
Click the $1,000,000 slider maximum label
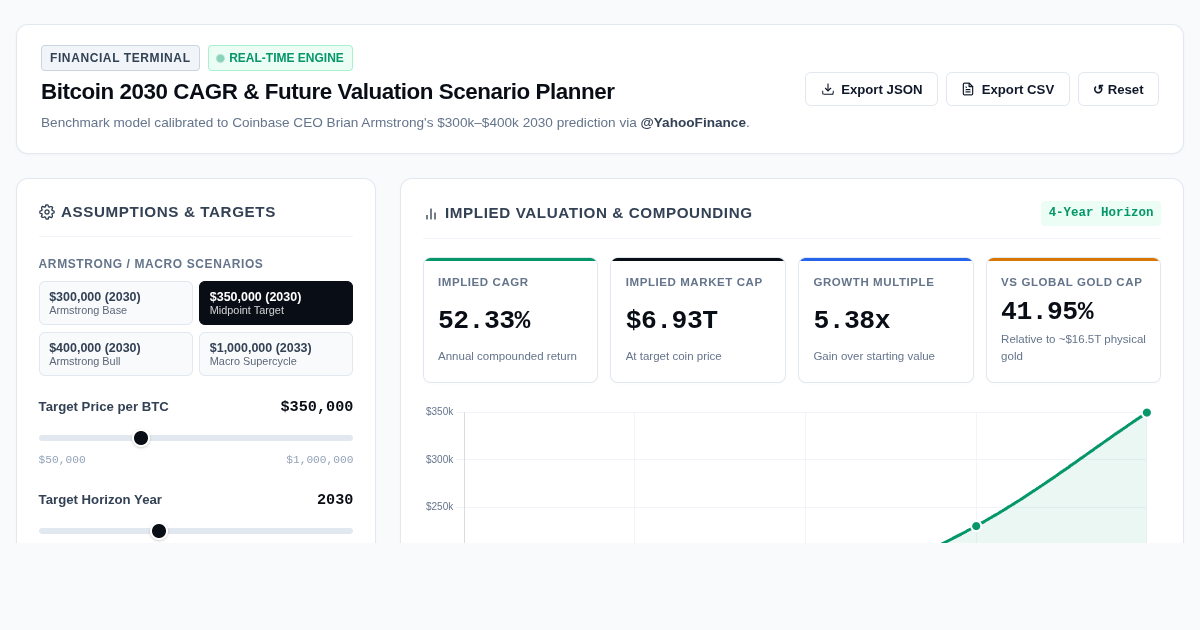(x=320, y=460)
